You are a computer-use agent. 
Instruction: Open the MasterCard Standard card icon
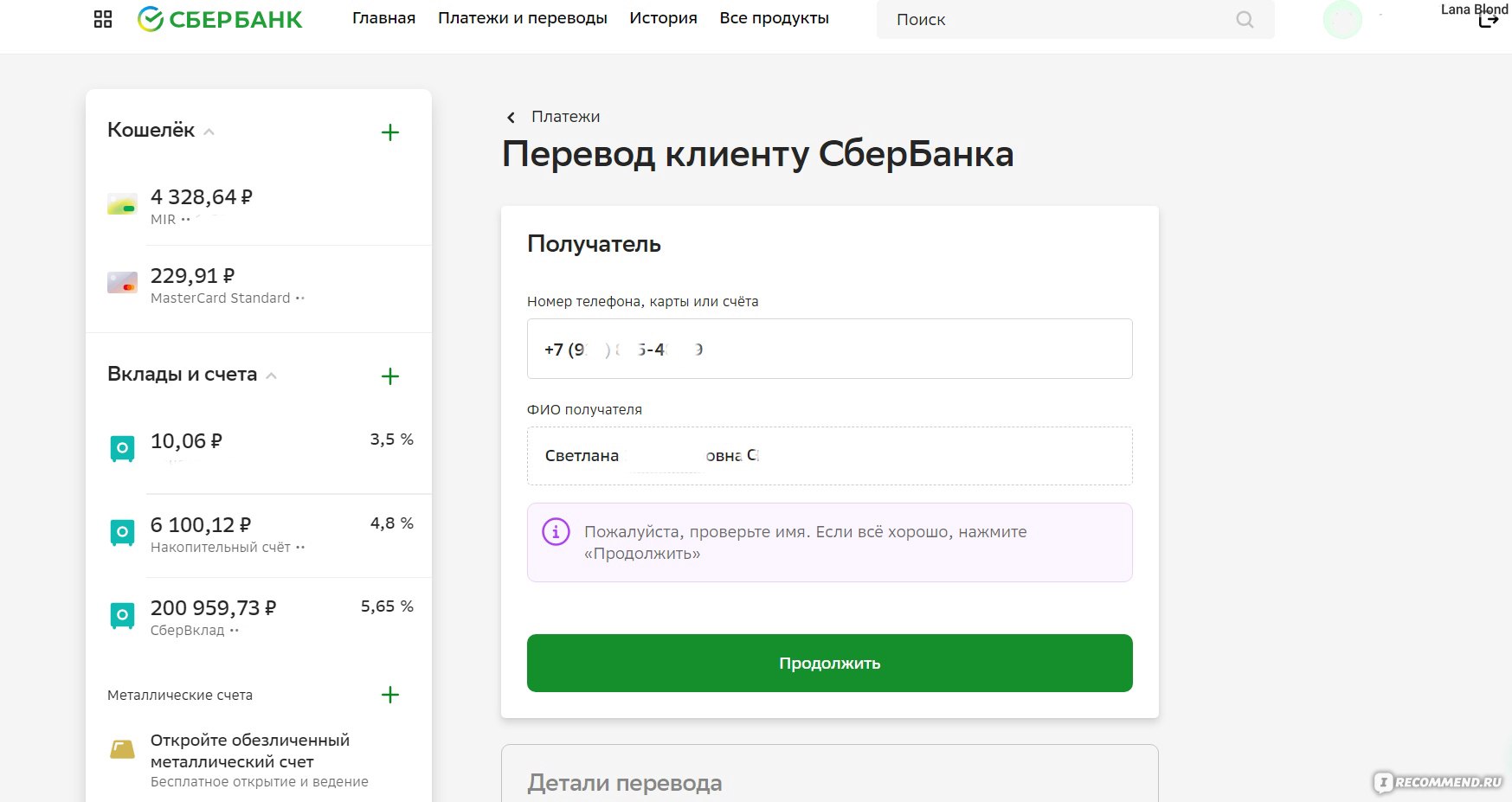point(122,283)
